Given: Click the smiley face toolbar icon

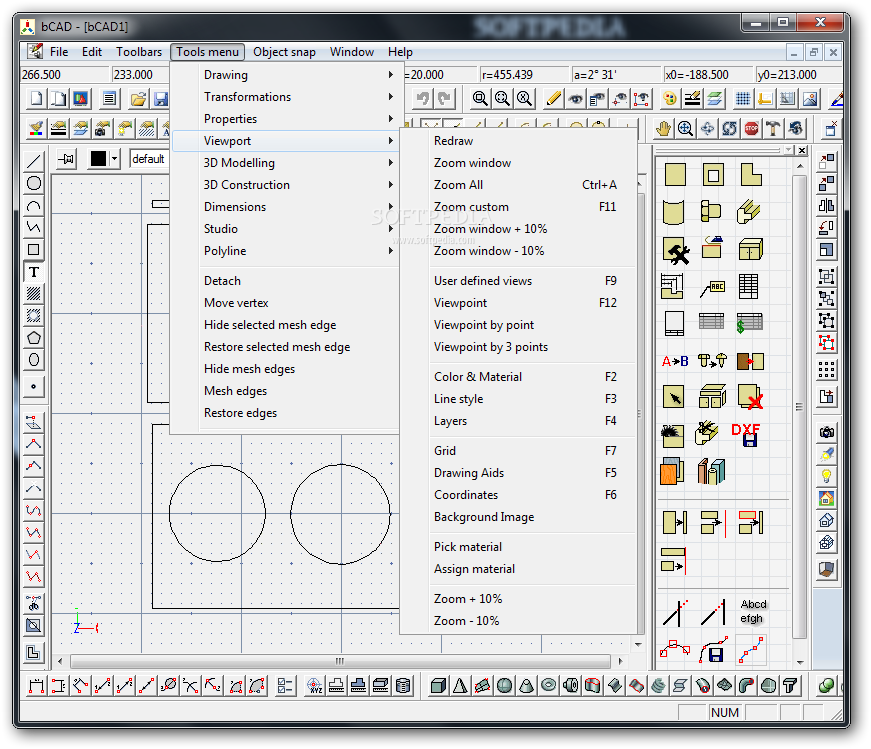Looking at the screenshot, I should [x=670, y=99].
